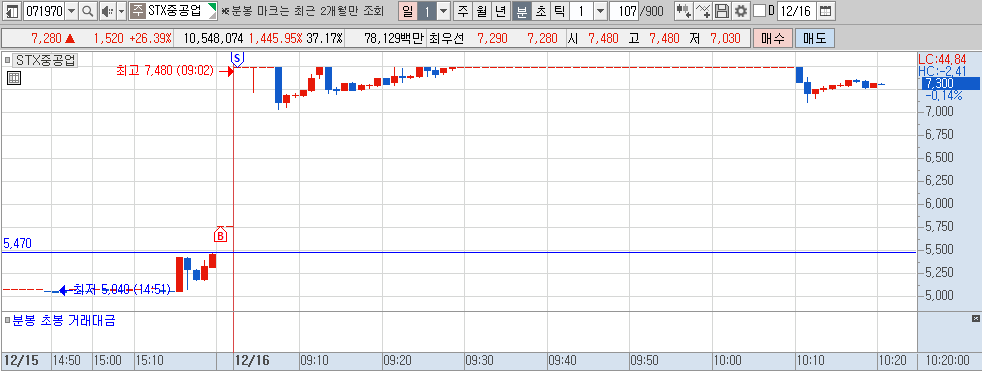Select the 일 (daily) chart period
The width and height of the screenshot is (982, 371).
coord(408,11)
